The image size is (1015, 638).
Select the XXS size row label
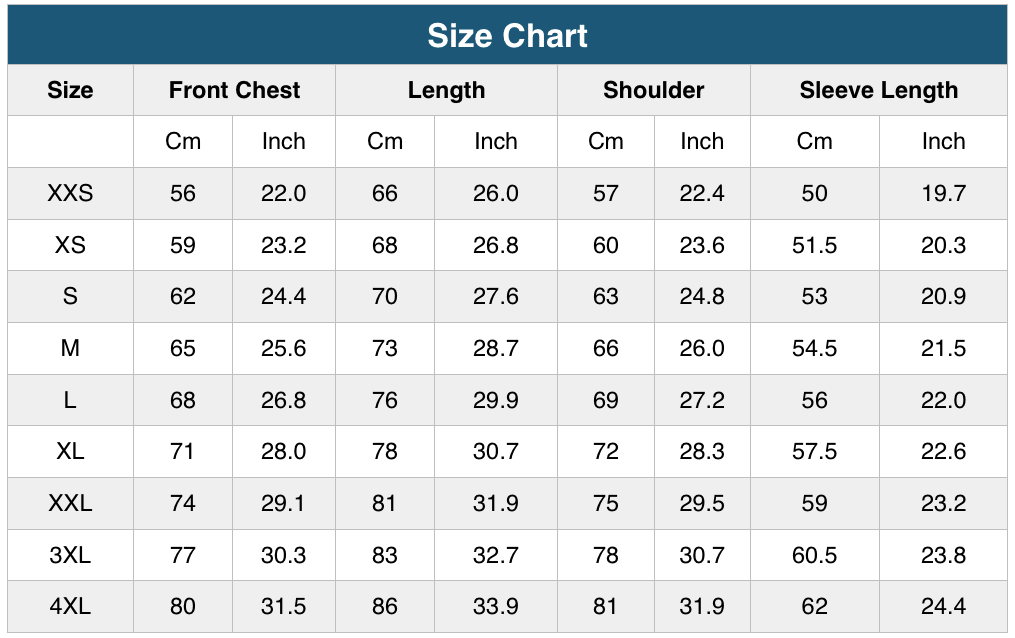(70, 193)
